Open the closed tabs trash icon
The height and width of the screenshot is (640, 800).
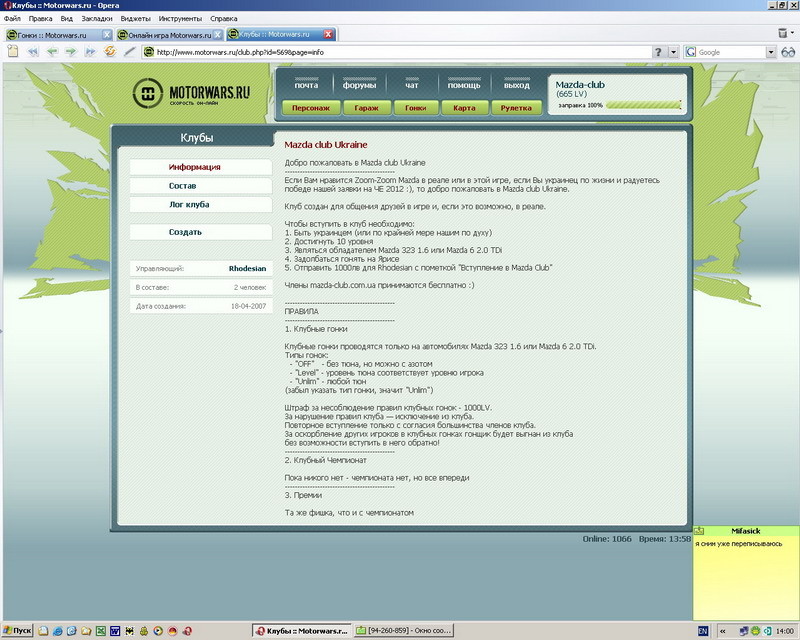tap(783, 33)
